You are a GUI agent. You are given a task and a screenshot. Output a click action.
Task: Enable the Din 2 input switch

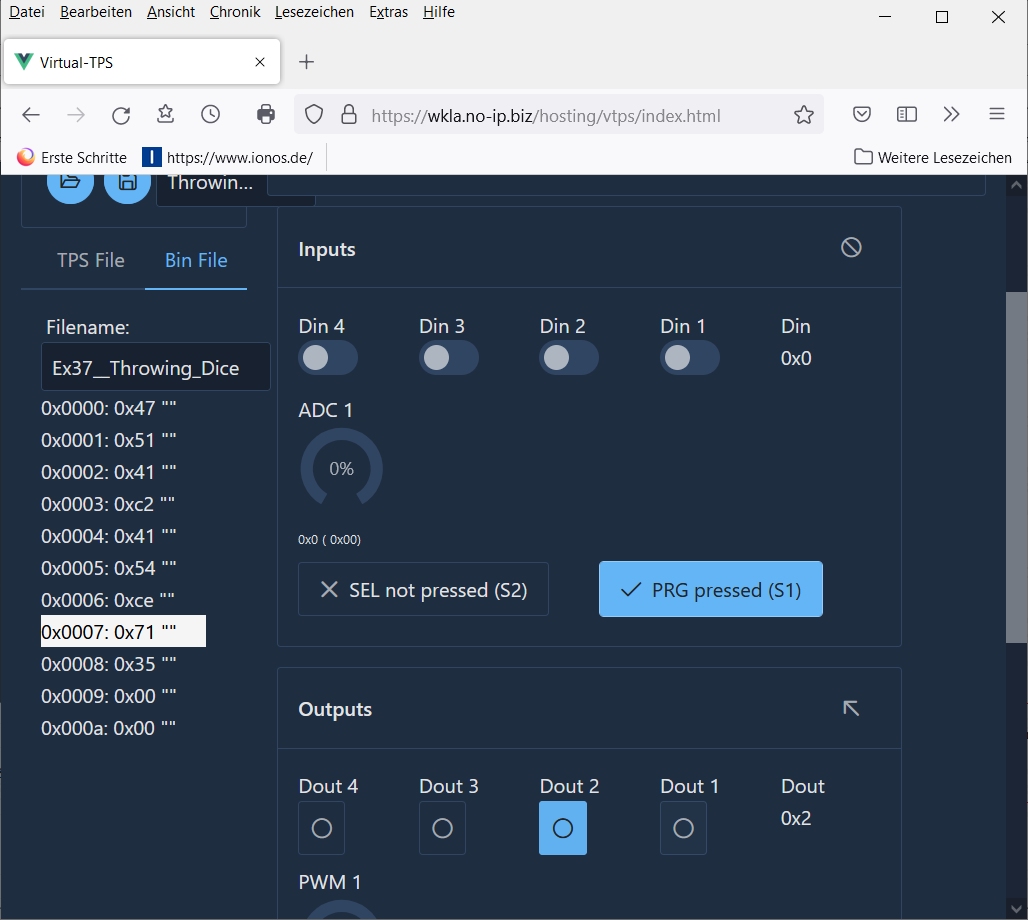click(568, 358)
